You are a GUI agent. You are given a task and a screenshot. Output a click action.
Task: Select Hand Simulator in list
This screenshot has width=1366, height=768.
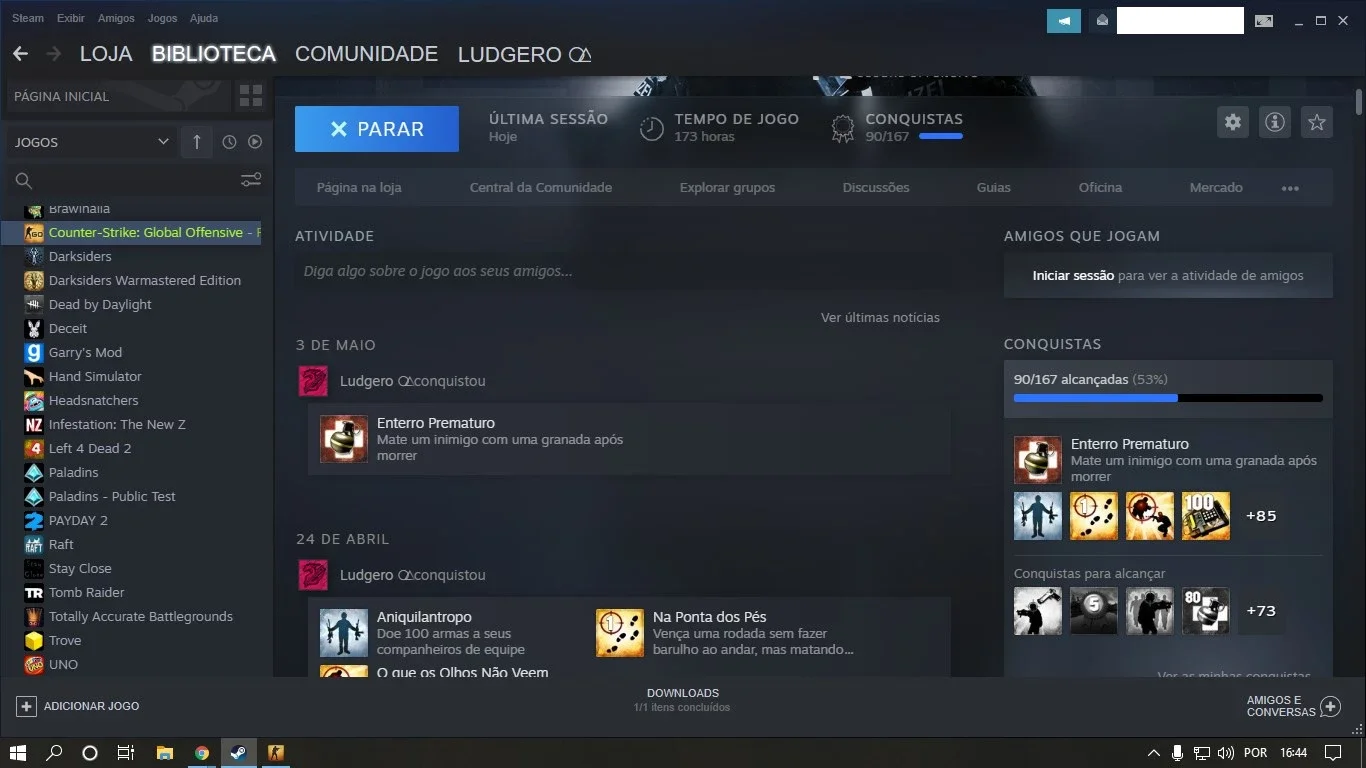[95, 376]
